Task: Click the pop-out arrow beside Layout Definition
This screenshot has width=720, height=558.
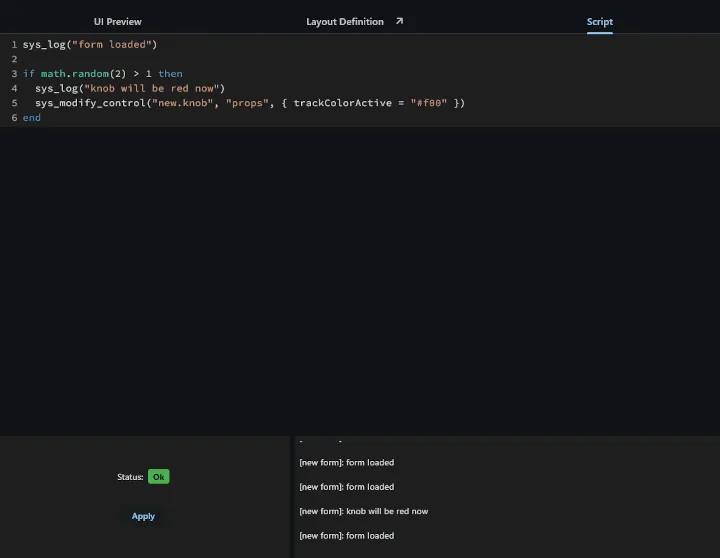Action: (x=399, y=21)
